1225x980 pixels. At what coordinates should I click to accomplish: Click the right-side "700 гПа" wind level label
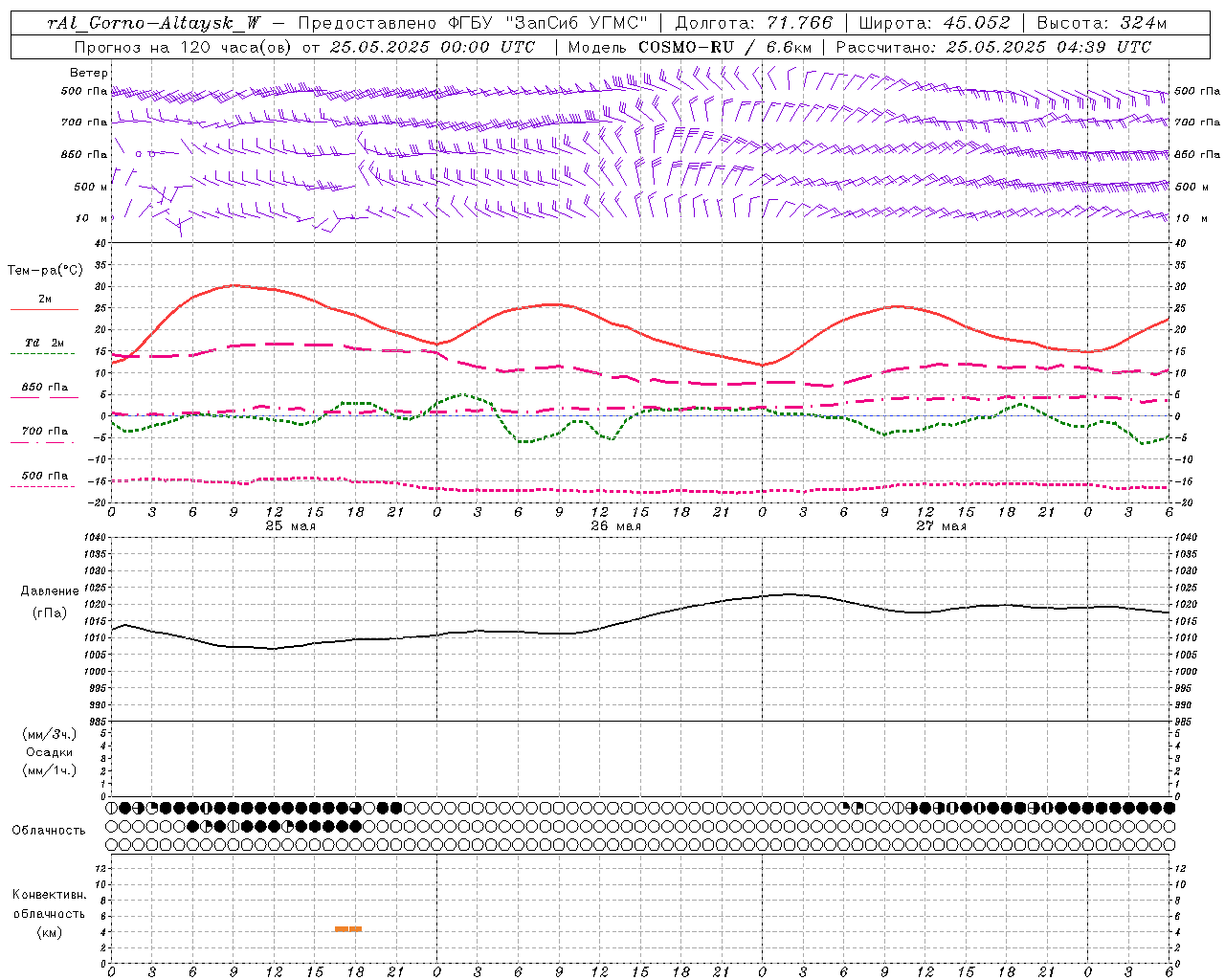(1196, 122)
